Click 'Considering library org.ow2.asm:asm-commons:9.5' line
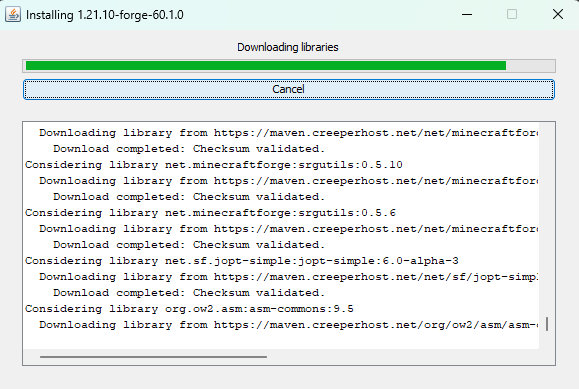The height and width of the screenshot is (389, 579). coord(189,309)
